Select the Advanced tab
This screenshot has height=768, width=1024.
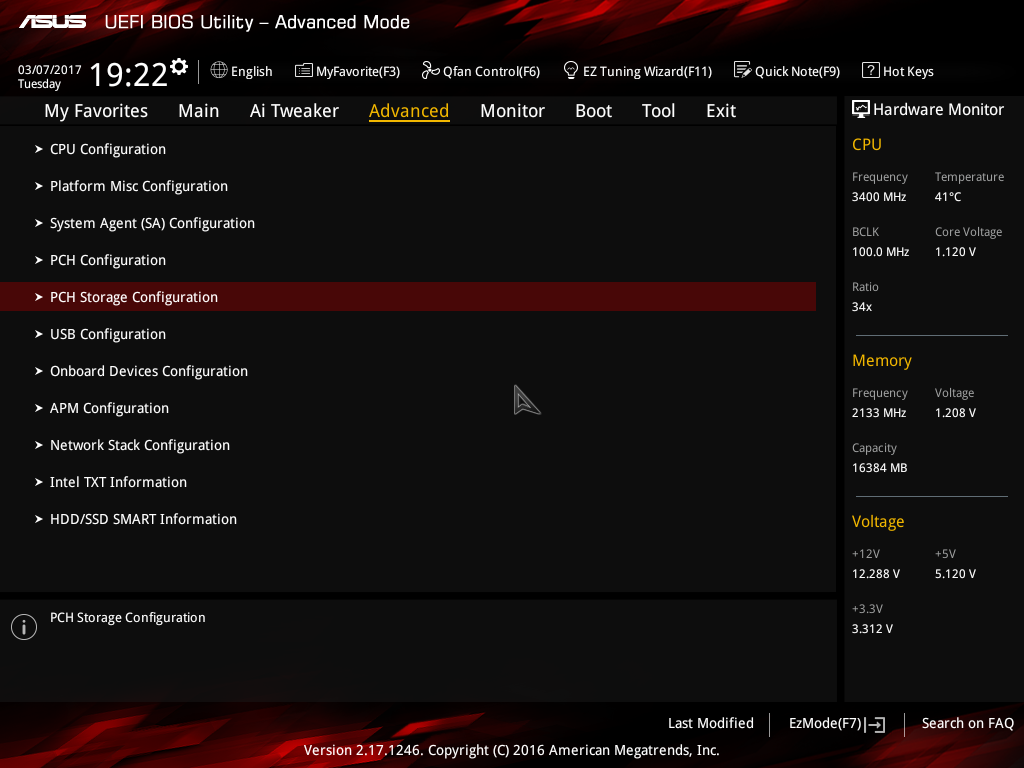(x=409, y=111)
